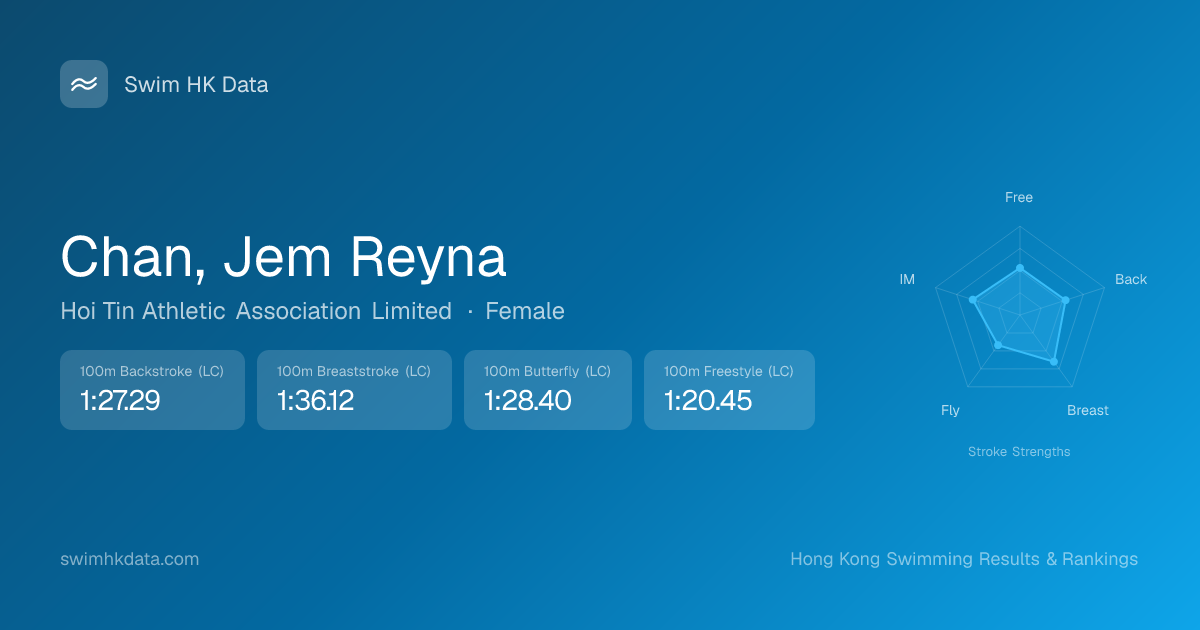Select the 100m Butterfly (LC) time card
The height and width of the screenshot is (630, 1200).
547,390
